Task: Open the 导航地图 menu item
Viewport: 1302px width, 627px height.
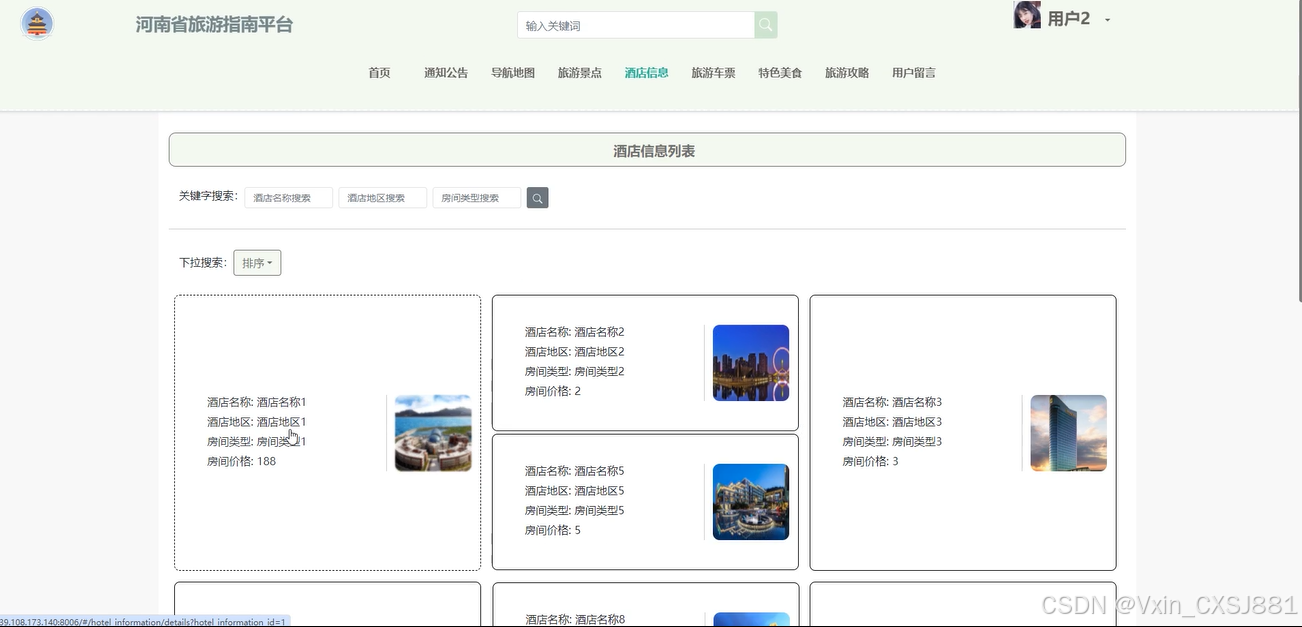Action: click(x=513, y=73)
